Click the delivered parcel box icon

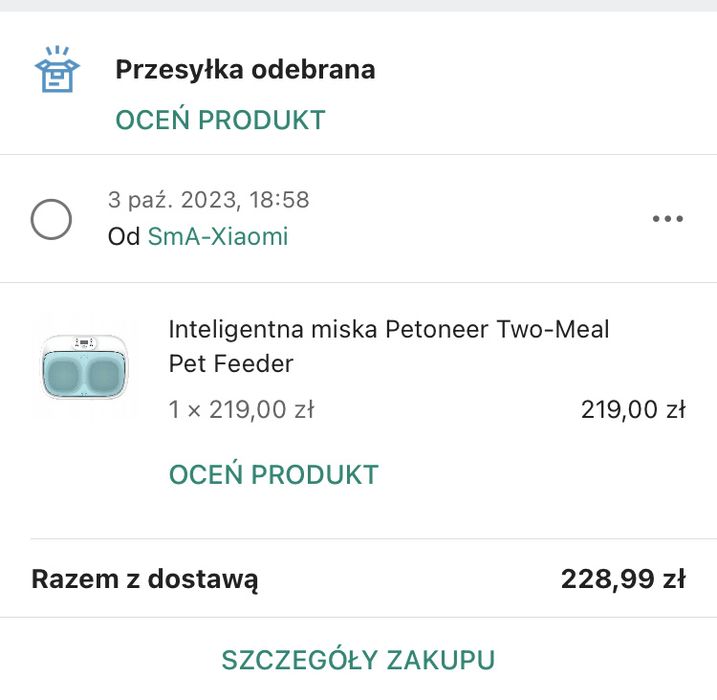[56, 69]
